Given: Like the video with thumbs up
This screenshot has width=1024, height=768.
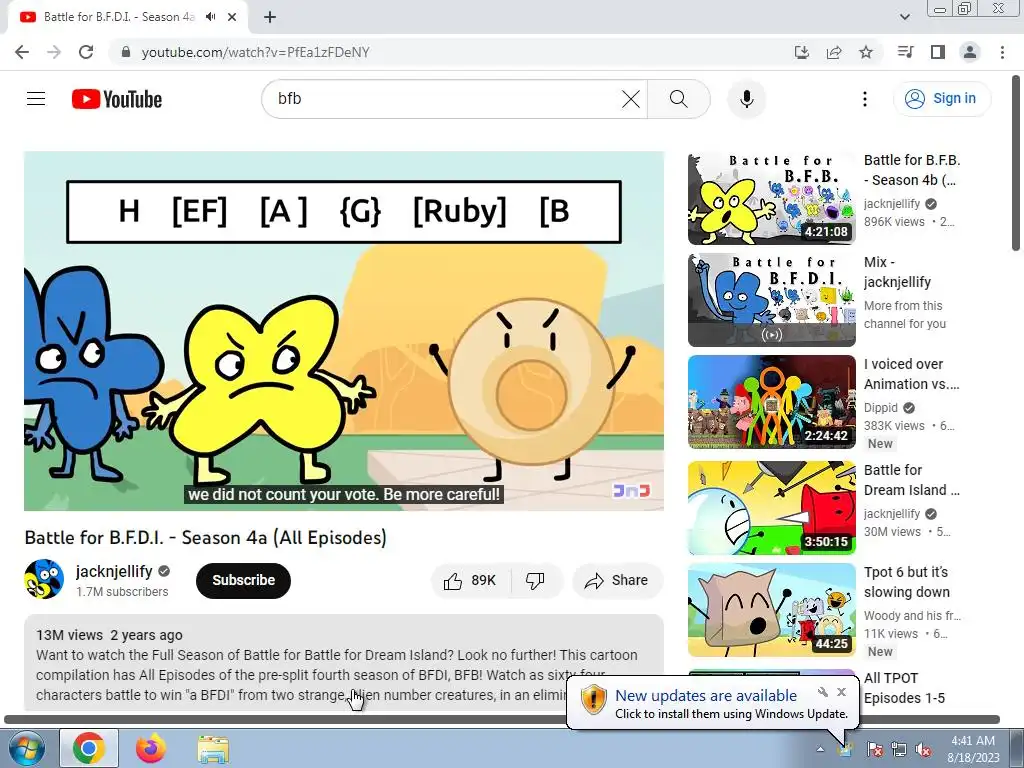Looking at the screenshot, I should point(470,581).
